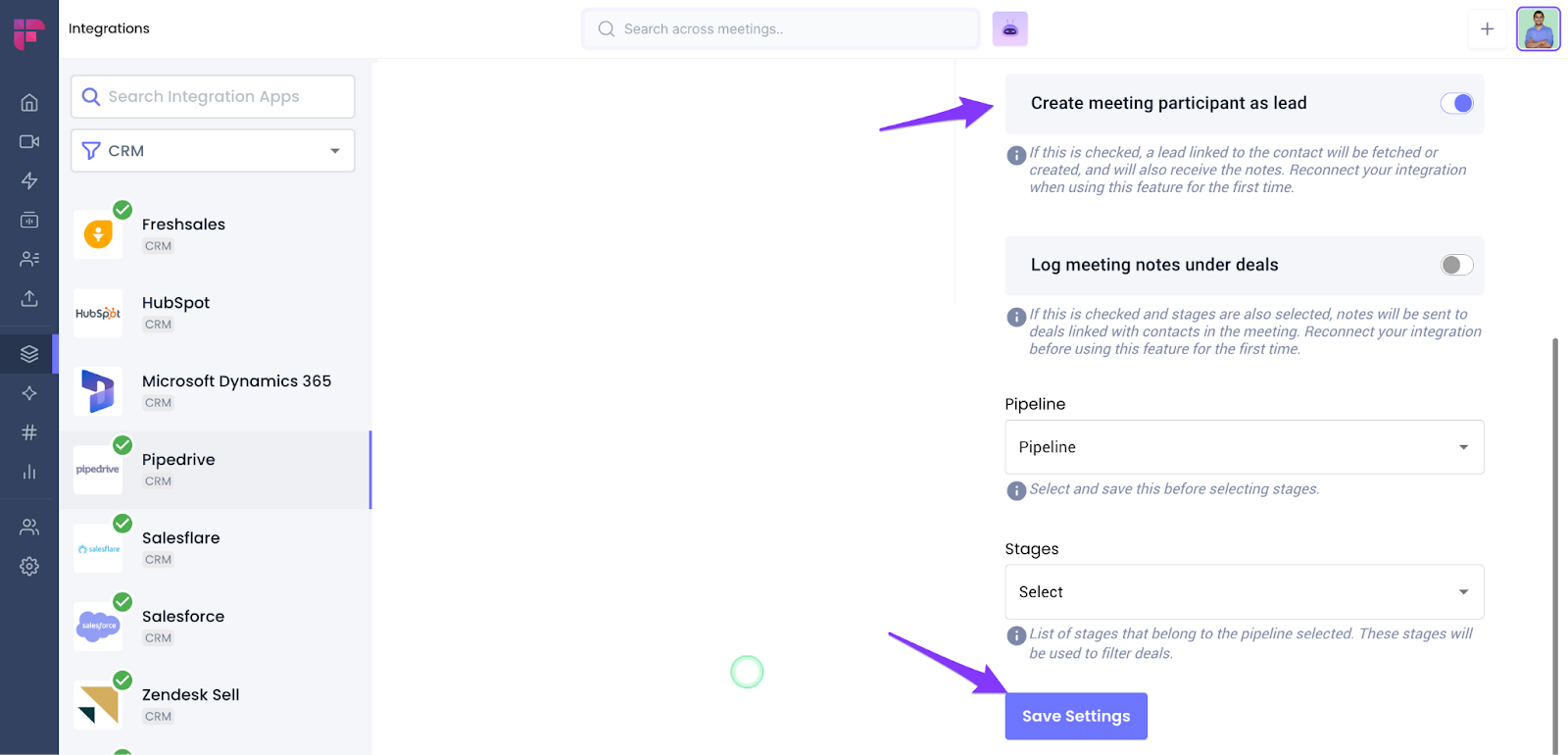The height and width of the screenshot is (755, 1568).
Task: Open the user profile avatar
Action: [1538, 29]
